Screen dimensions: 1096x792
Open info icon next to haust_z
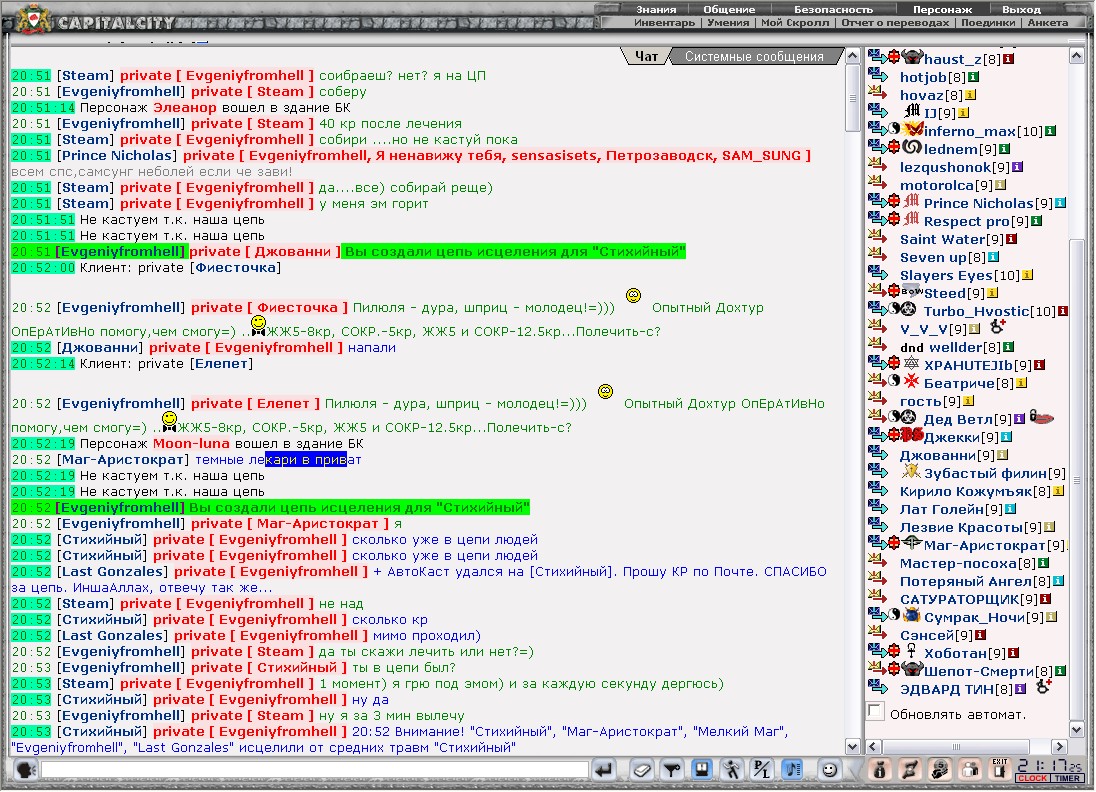pos(1009,59)
